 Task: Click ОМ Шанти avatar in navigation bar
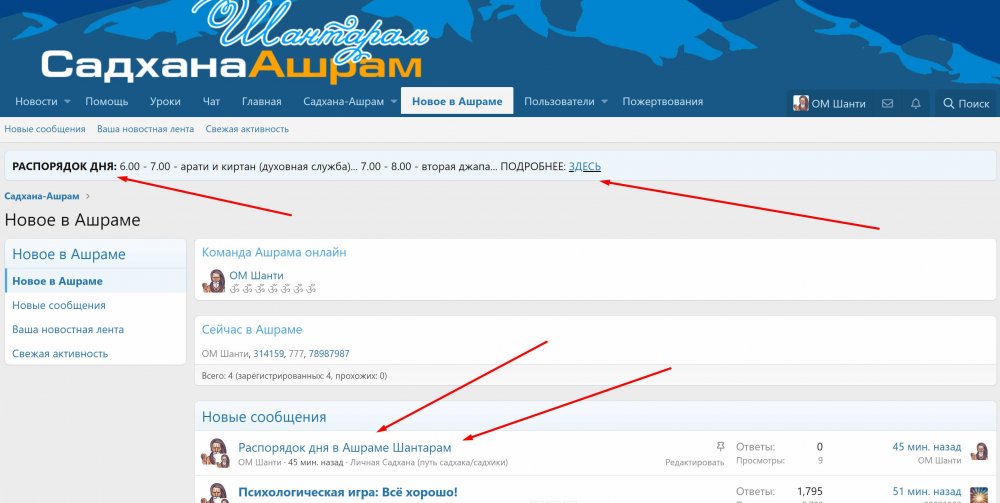[x=800, y=103]
